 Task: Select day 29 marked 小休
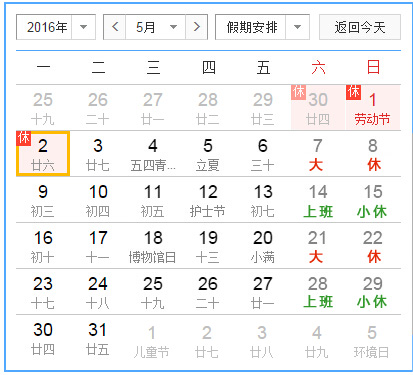tap(373, 292)
